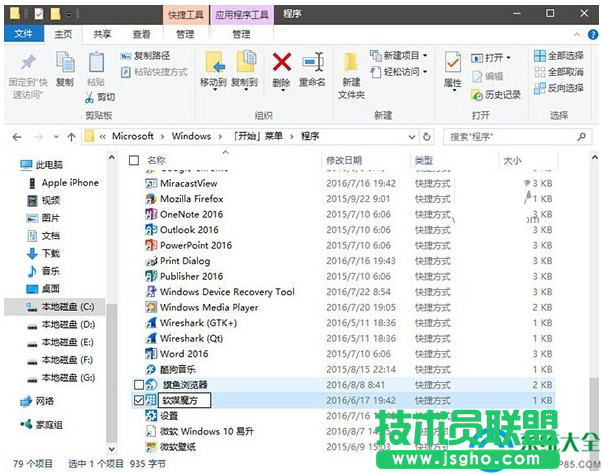
Task: Click 全部取消 button
Action: pyautogui.click(x=559, y=72)
